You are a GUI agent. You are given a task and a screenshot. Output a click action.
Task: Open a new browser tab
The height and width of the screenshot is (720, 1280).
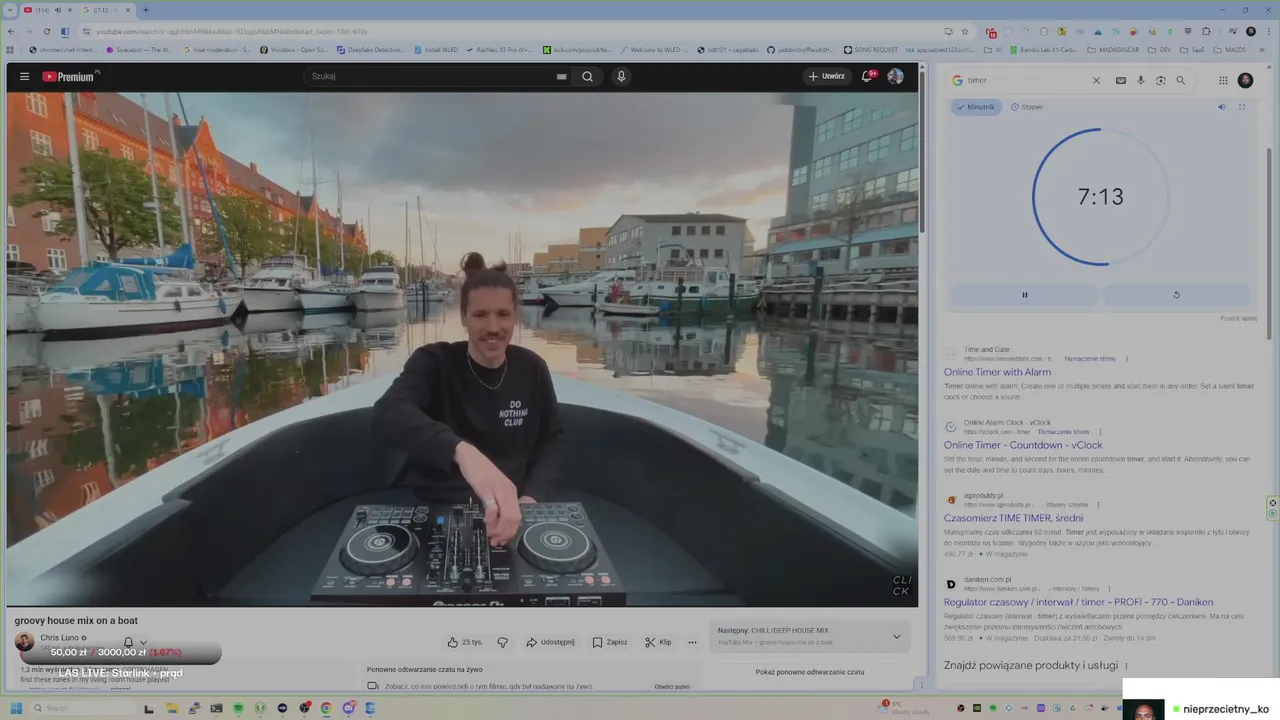pos(146,10)
